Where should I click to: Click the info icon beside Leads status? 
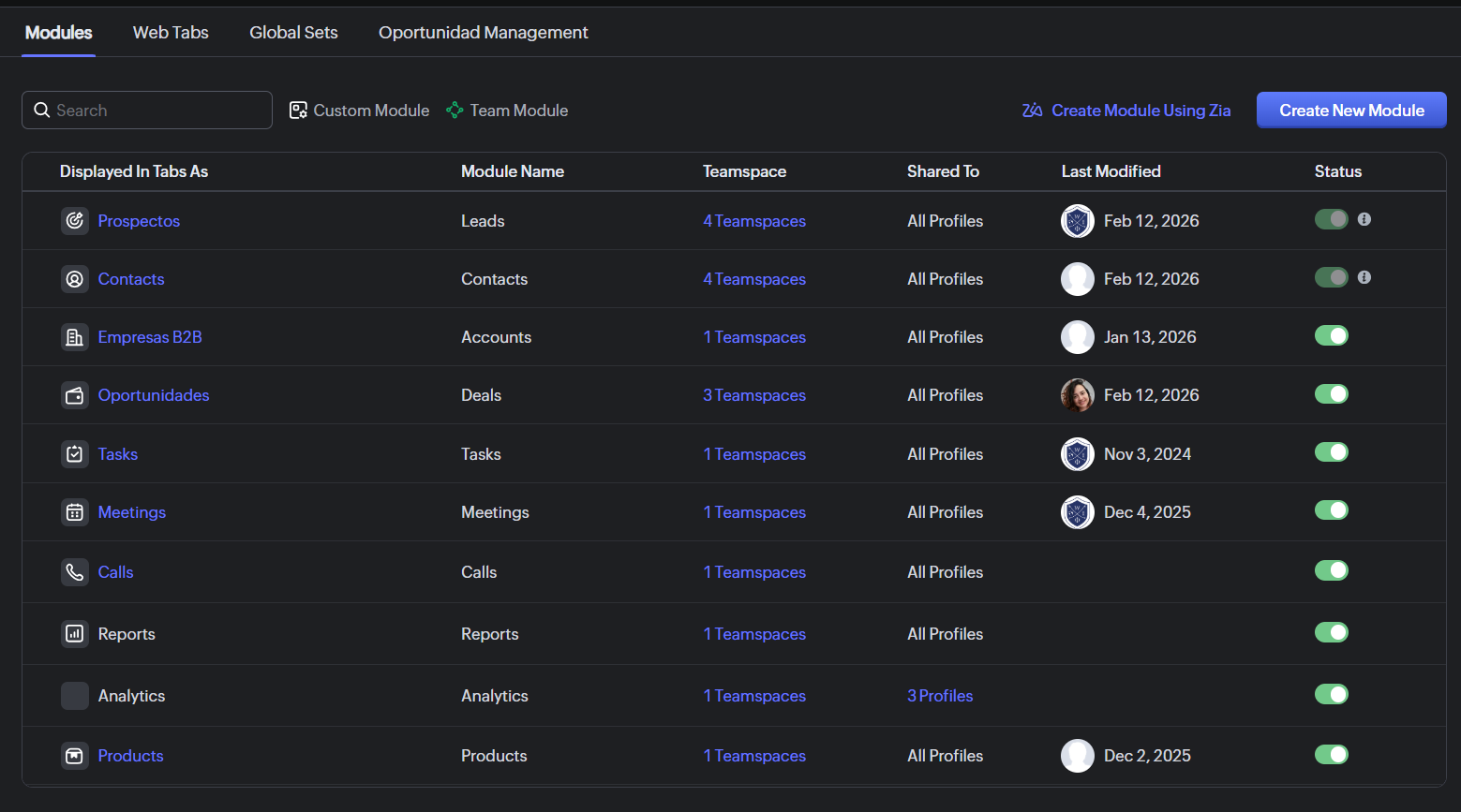pos(1364,219)
